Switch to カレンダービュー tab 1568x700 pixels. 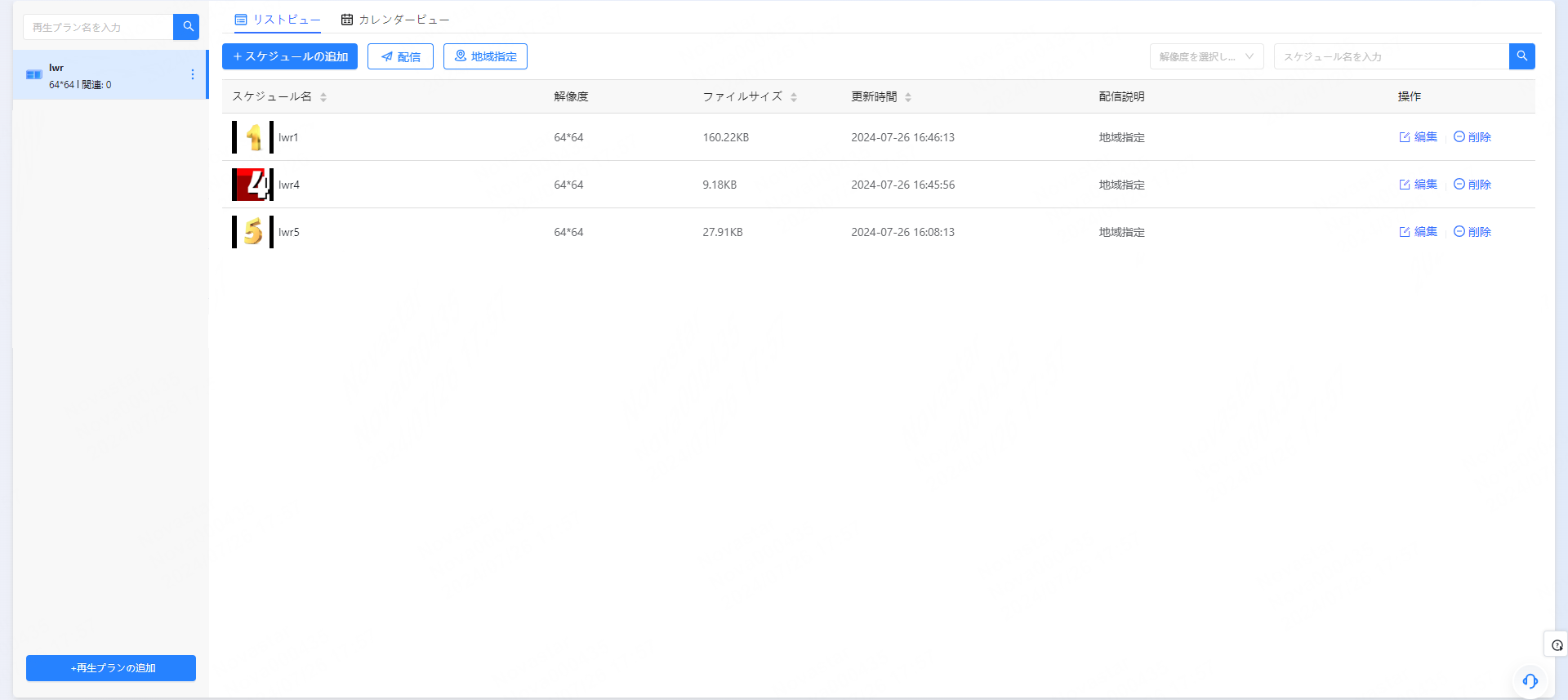395,20
